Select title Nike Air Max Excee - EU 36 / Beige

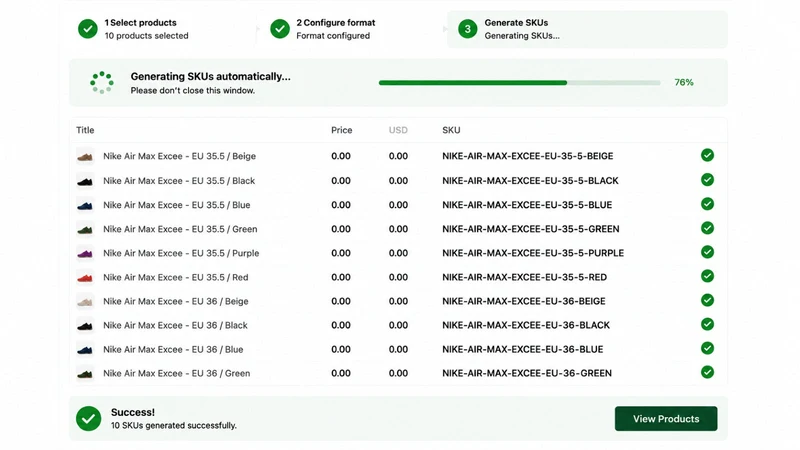click(176, 302)
